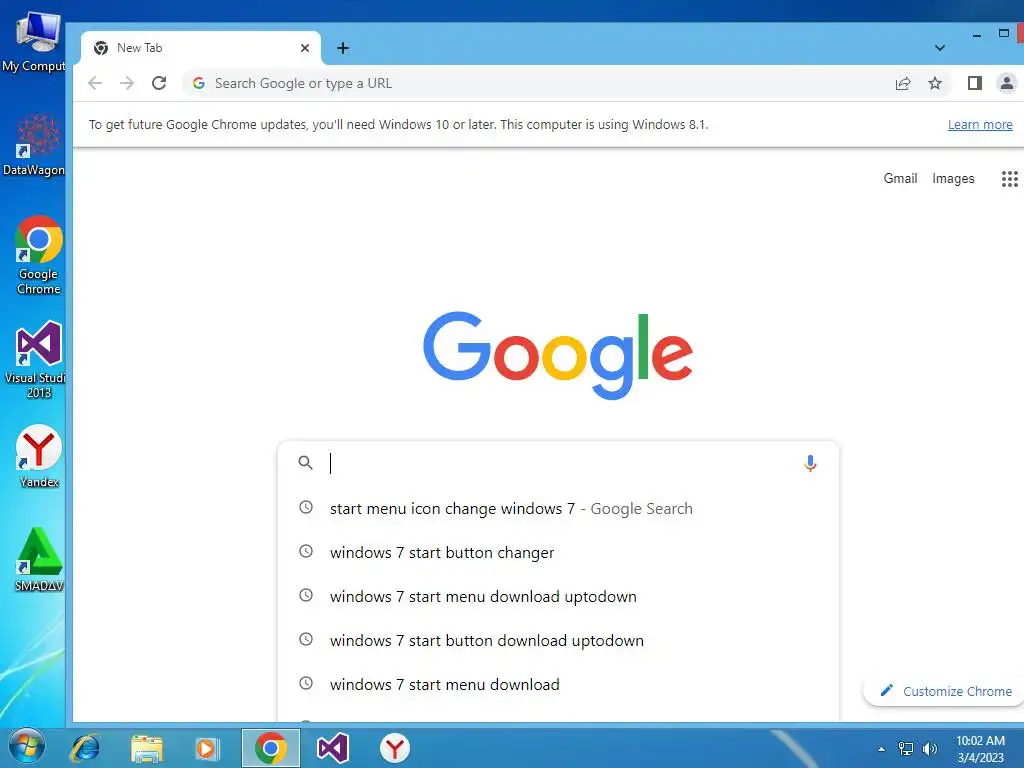Click the volume speaker tray icon

pyautogui.click(x=929, y=748)
